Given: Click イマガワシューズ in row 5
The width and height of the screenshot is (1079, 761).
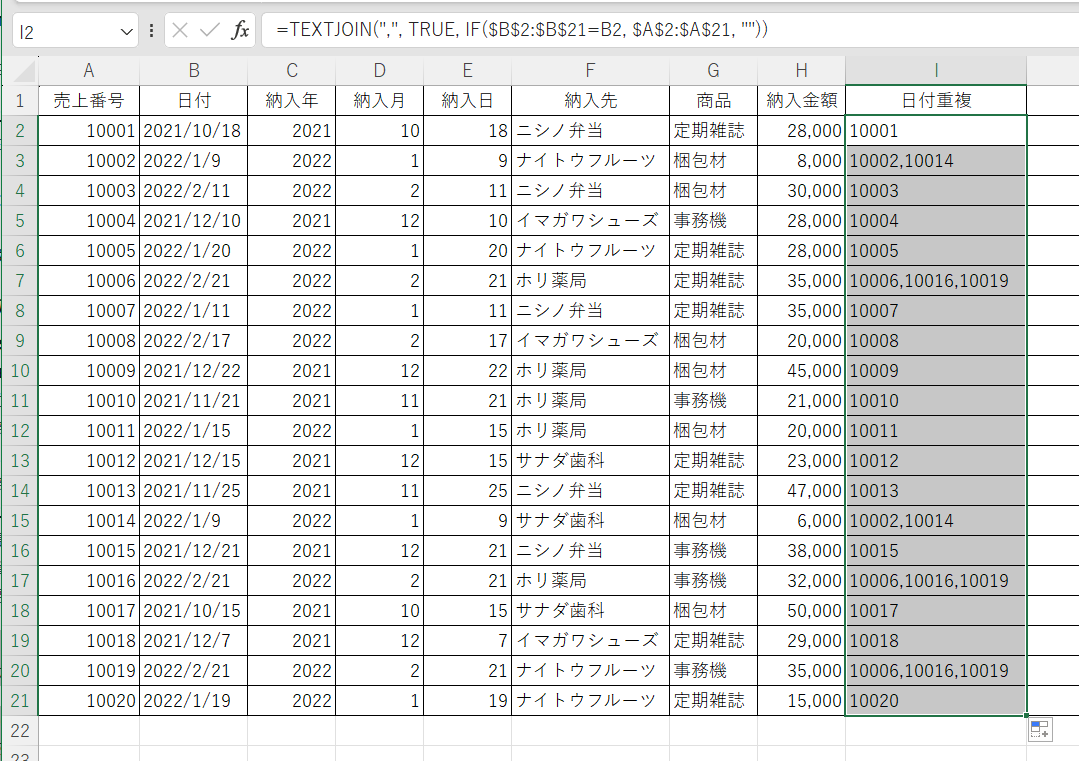Looking at the screenshot, I should pyautogui.click(x=590, y=221).
